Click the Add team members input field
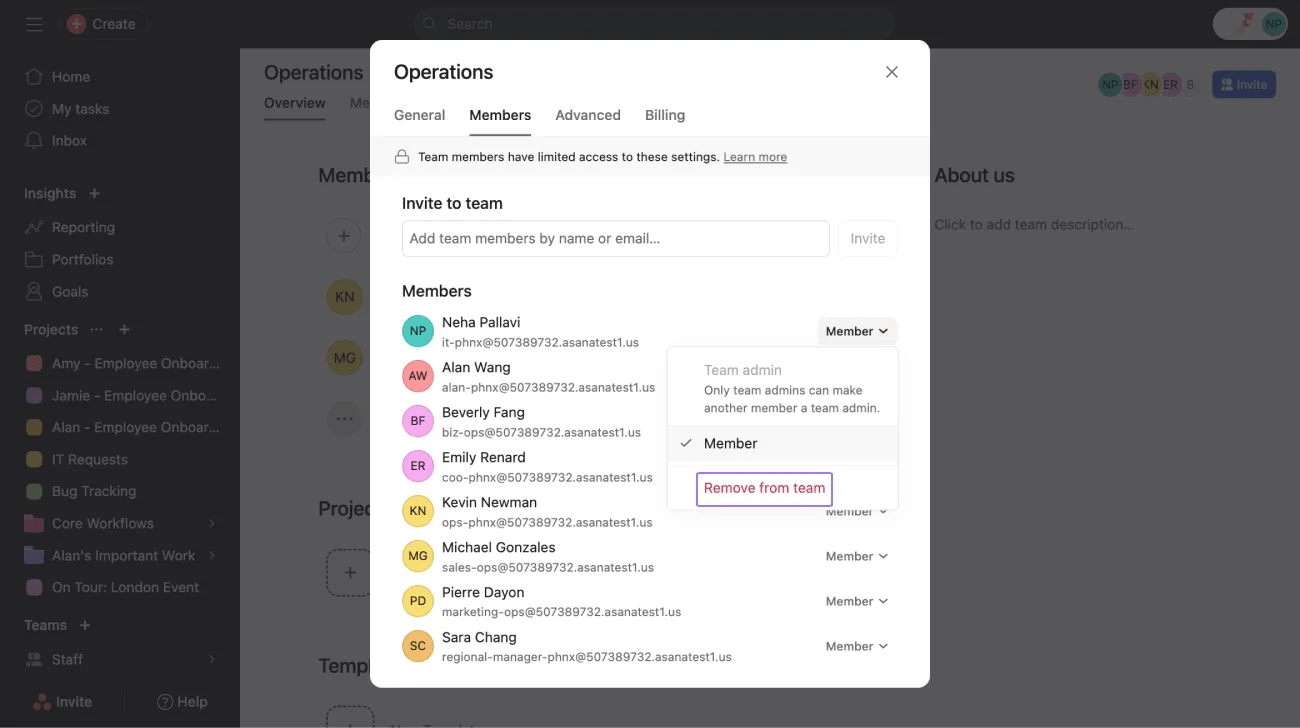The image size is (1300, 728). click(615, 238)
